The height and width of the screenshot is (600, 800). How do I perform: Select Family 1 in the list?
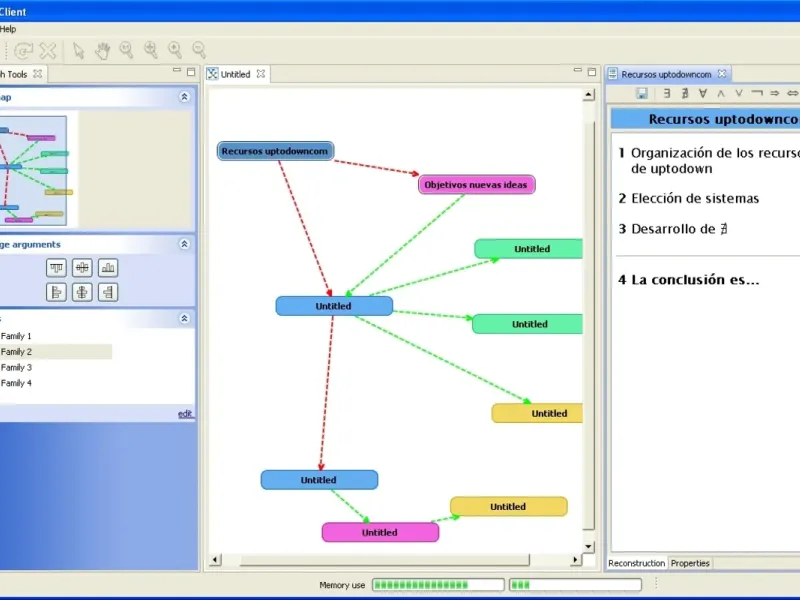point(16,336)
